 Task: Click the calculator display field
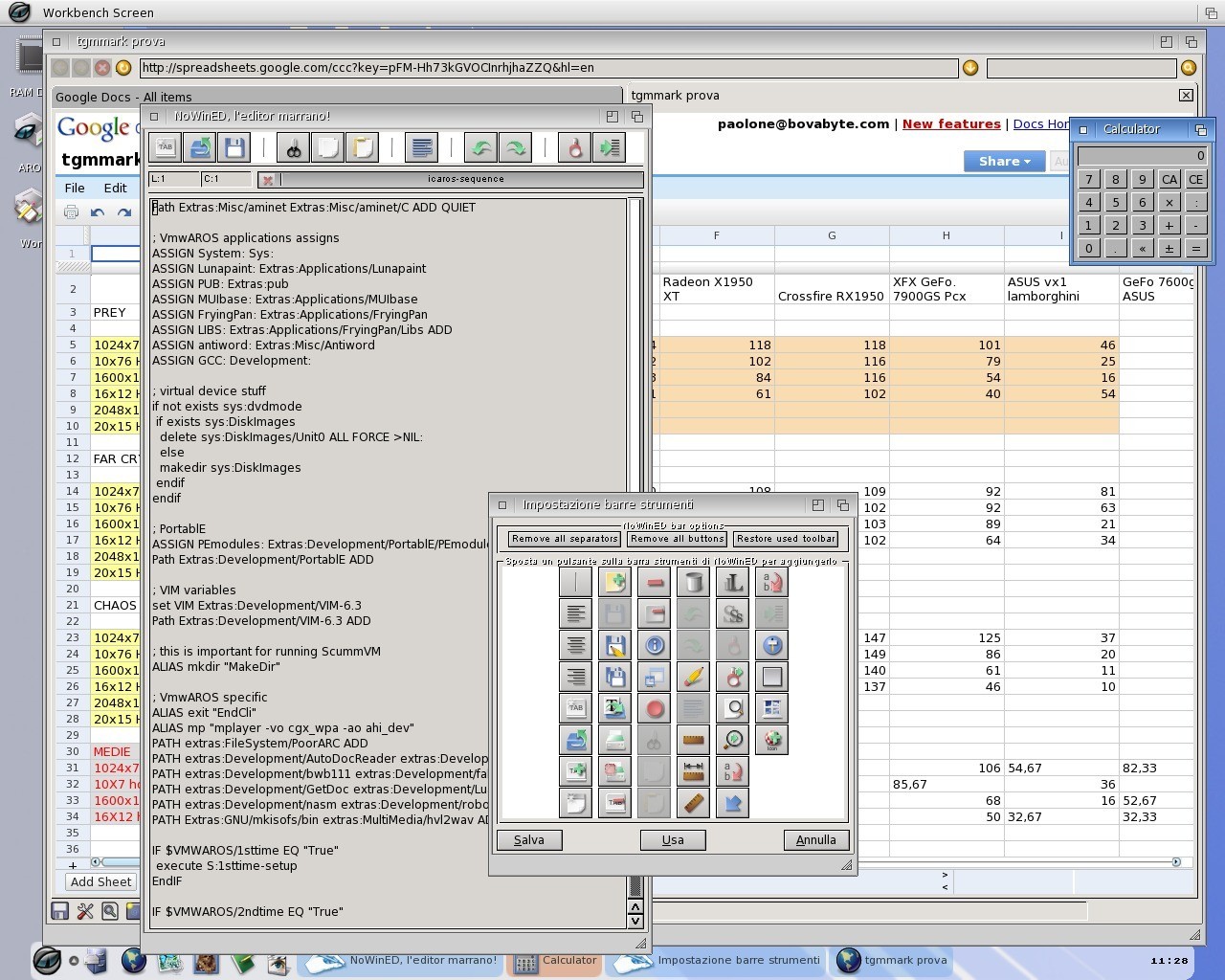(x=1143, y=156)
